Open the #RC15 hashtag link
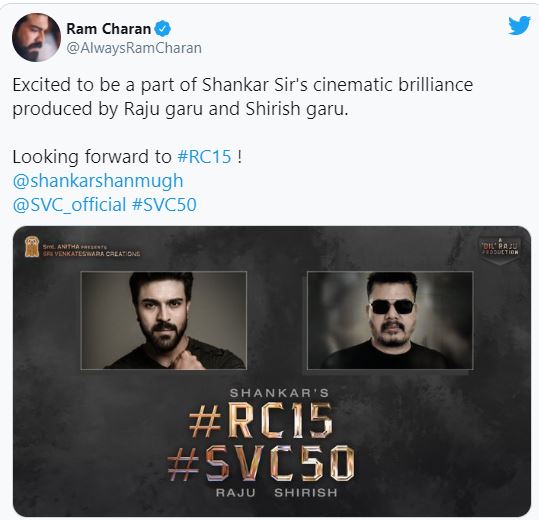The width and height of the screenshot is (539, 520). [204, 157]
